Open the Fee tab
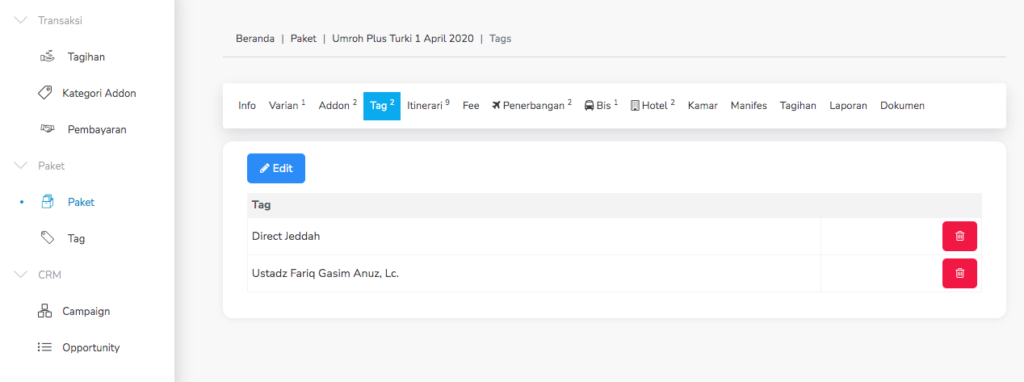The width and height of the screenshot is (1024, 382). coord(471,105)
